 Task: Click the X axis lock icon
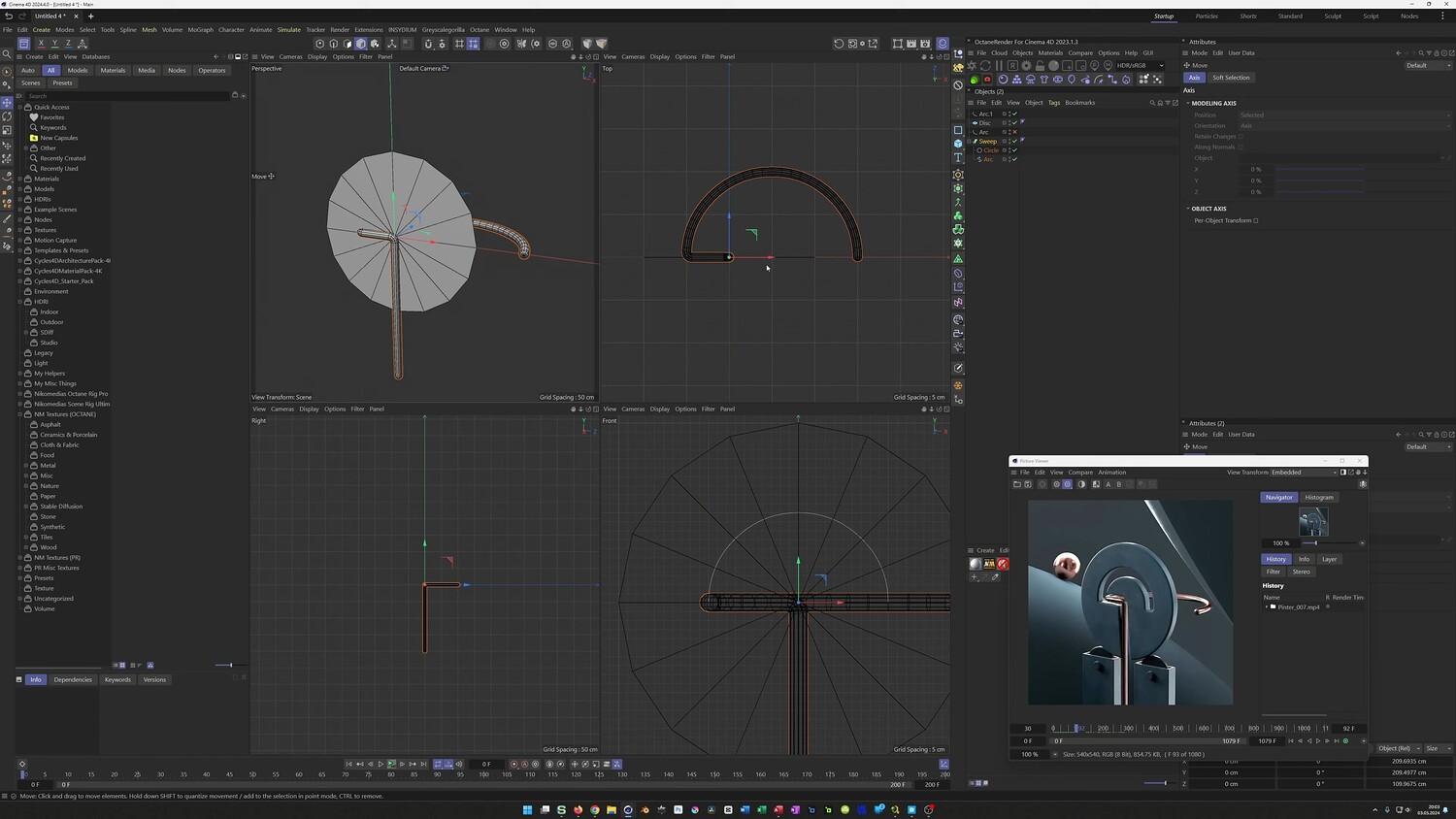click(x=41, y=44)
